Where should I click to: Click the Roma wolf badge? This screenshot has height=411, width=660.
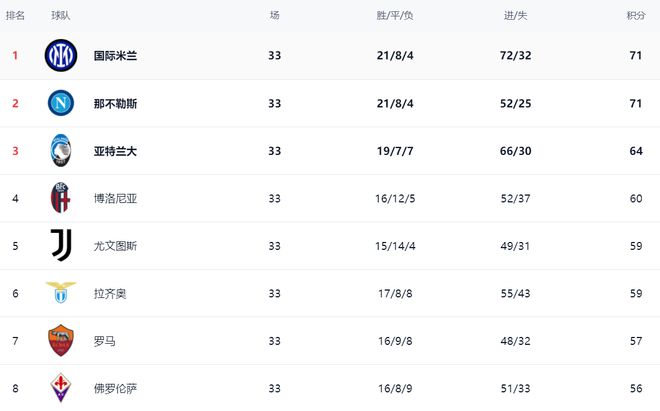coord(60,341)
